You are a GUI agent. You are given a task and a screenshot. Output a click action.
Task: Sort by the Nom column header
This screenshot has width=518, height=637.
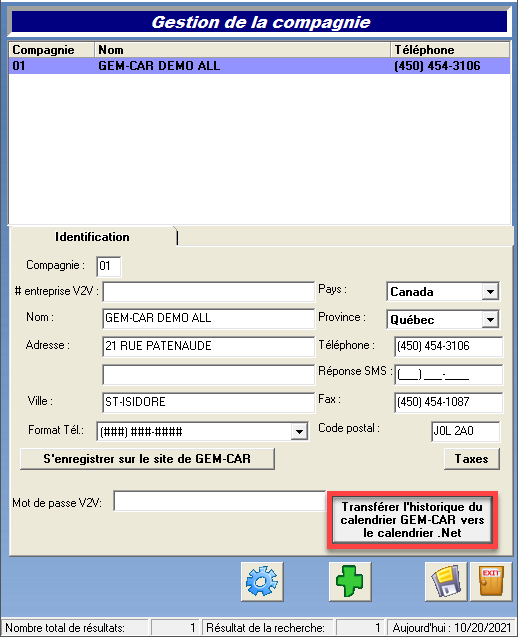pyautogui.click(x=242, y=50)
